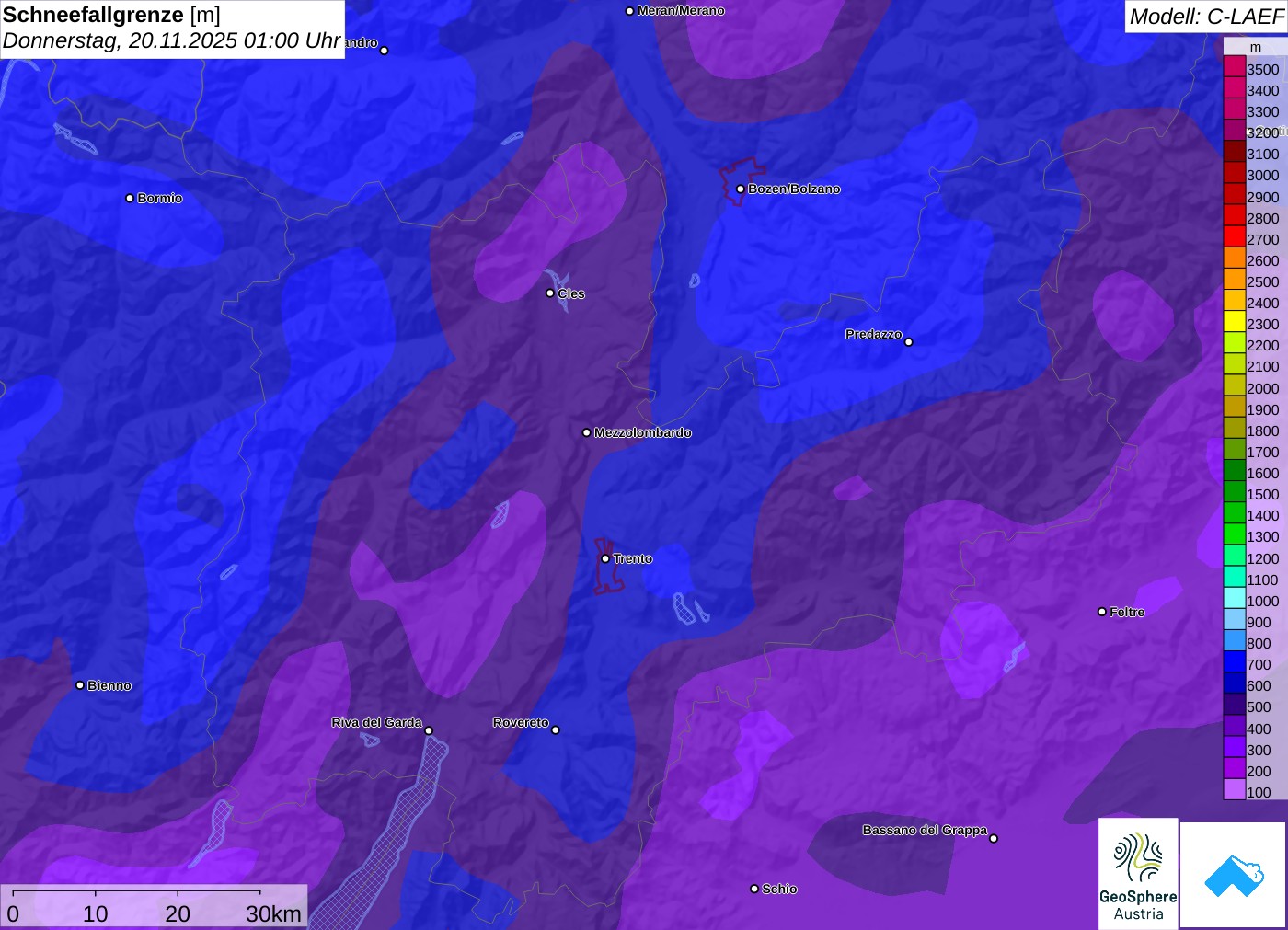Click the 30km scale bar label
This screenshot has height=930, width=1288.
[x=273, y=913]
